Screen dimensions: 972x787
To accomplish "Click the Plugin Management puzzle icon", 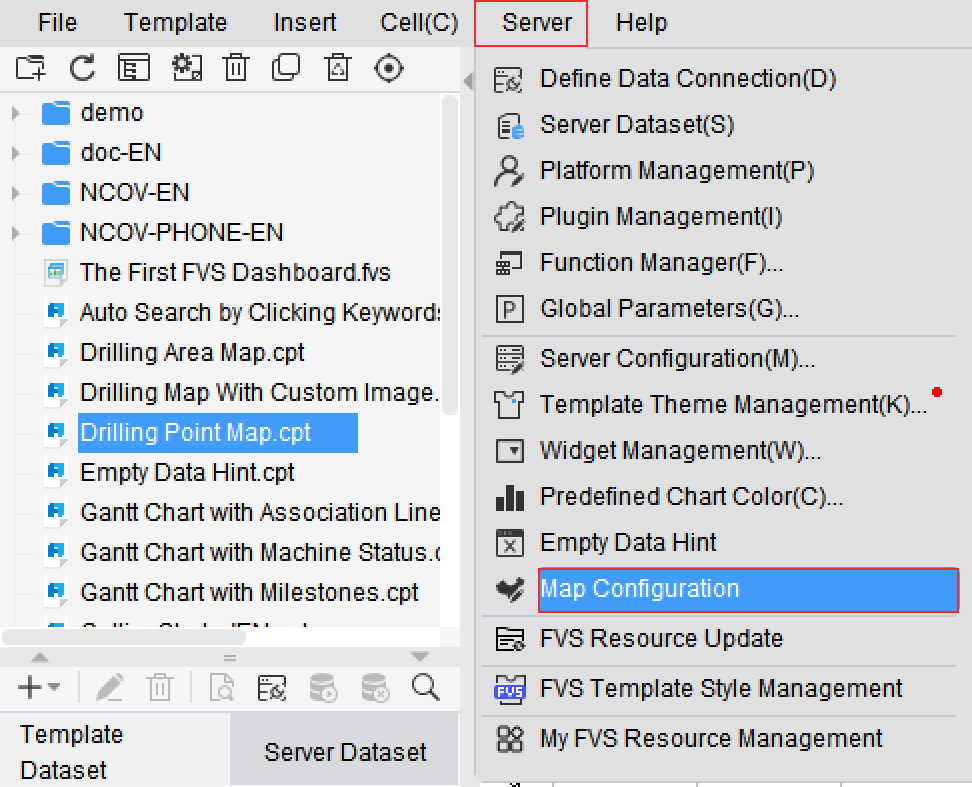I will coord(509,217).
